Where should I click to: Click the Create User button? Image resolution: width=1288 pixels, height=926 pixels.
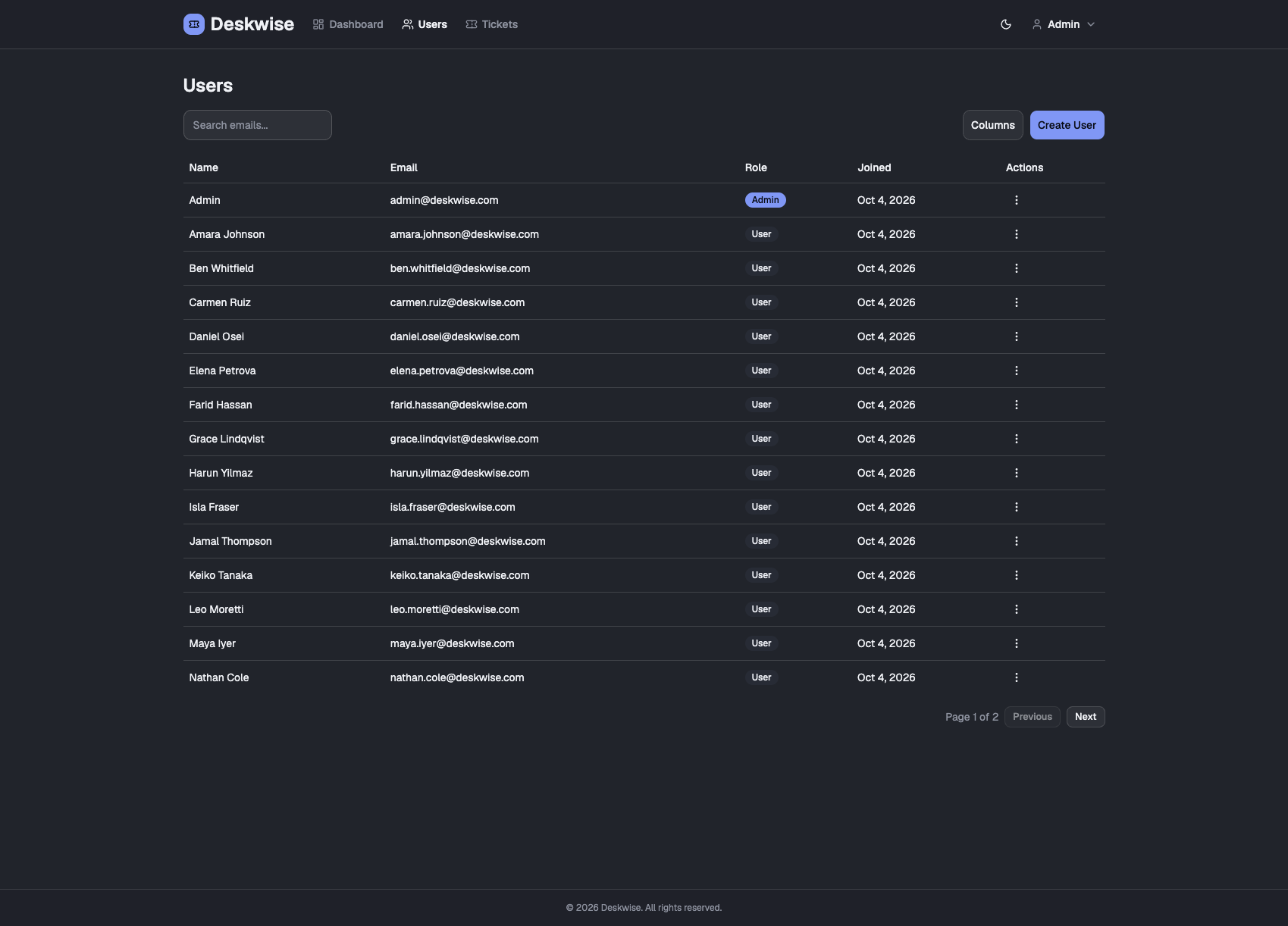(x=1067, y=125)
